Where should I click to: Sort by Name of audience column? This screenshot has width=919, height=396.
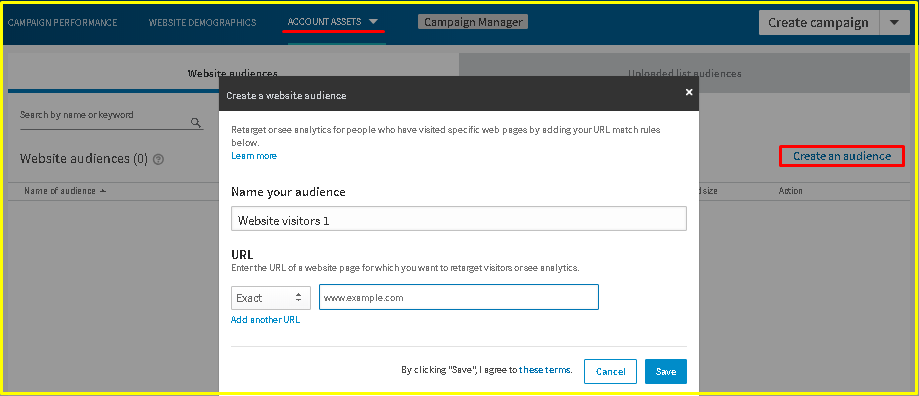click(x=65, y=191)
